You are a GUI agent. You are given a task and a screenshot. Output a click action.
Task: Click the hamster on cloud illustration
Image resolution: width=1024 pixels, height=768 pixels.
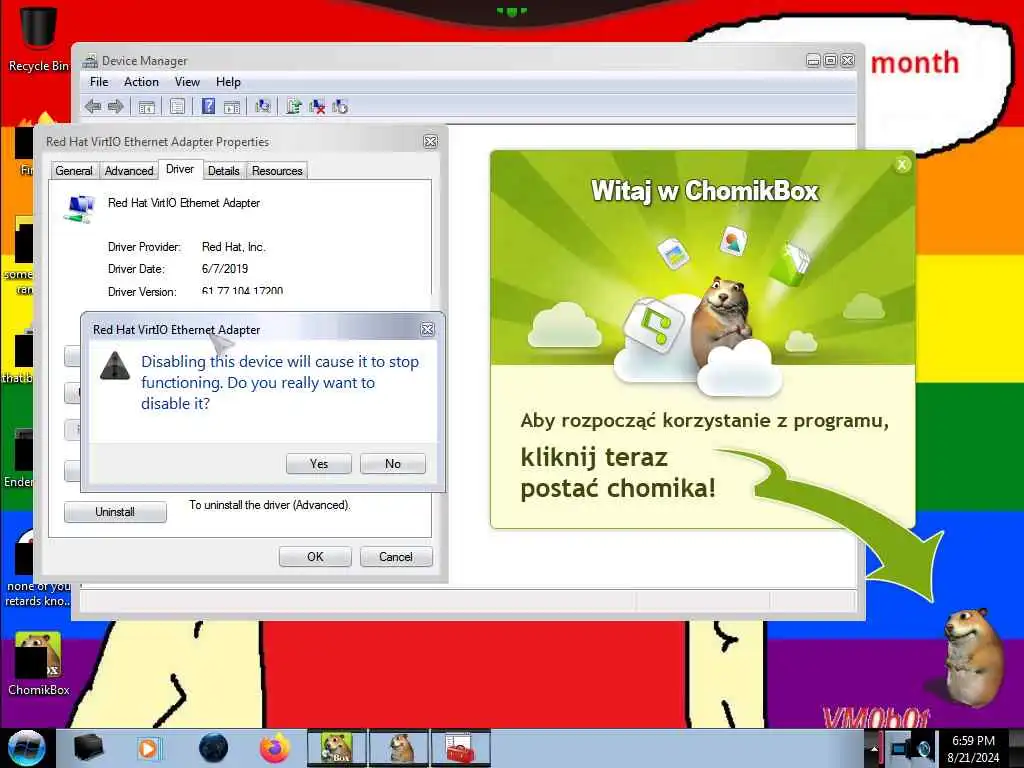pyautogui.click(x=724, y=321)
